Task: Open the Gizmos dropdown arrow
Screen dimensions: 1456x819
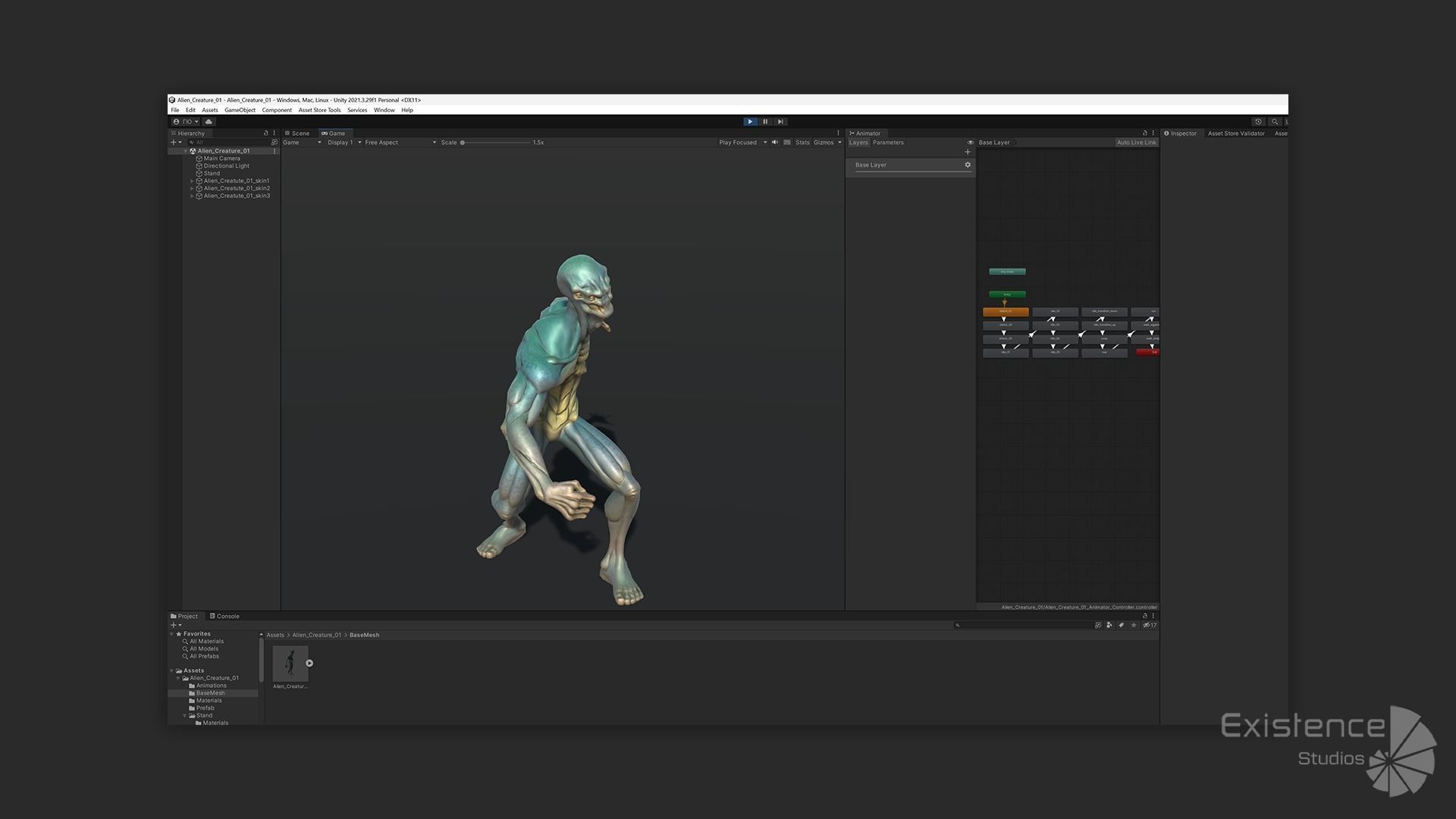Action: point(839,143)
